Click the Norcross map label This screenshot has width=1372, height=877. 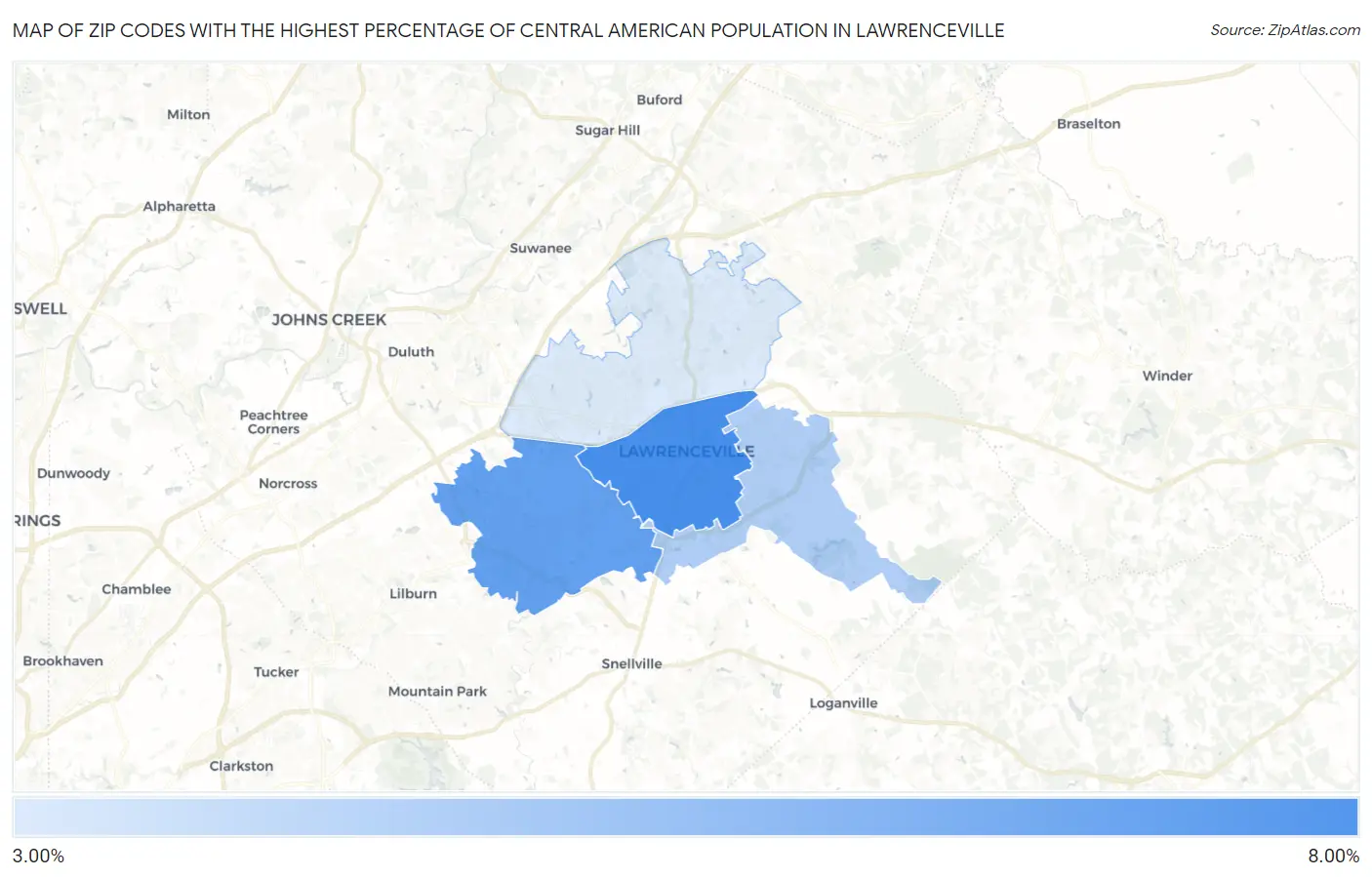[x=288, y=484]
